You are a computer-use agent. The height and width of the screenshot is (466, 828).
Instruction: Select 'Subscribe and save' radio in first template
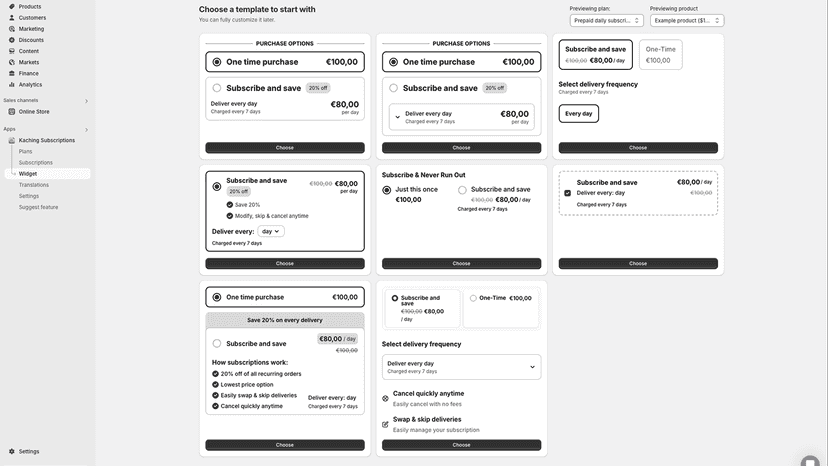click(x=217, y=88)
